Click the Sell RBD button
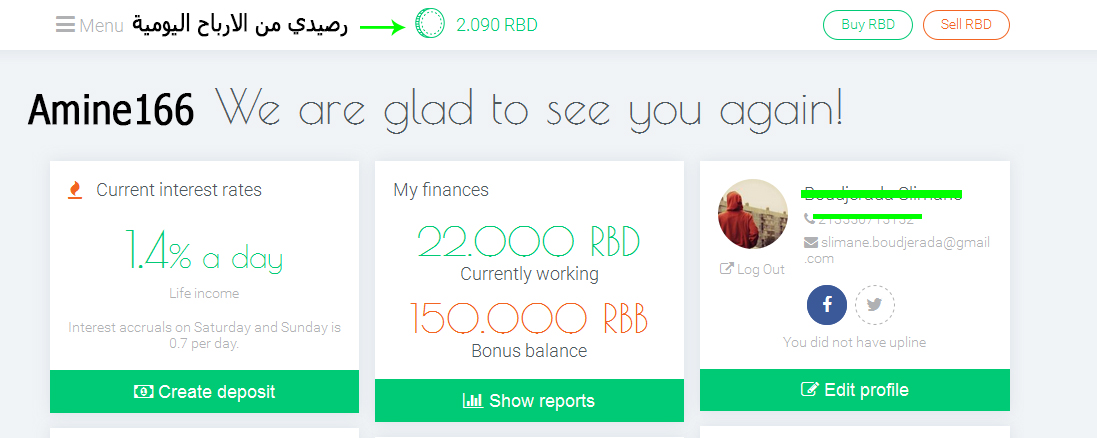 (966, 25)
